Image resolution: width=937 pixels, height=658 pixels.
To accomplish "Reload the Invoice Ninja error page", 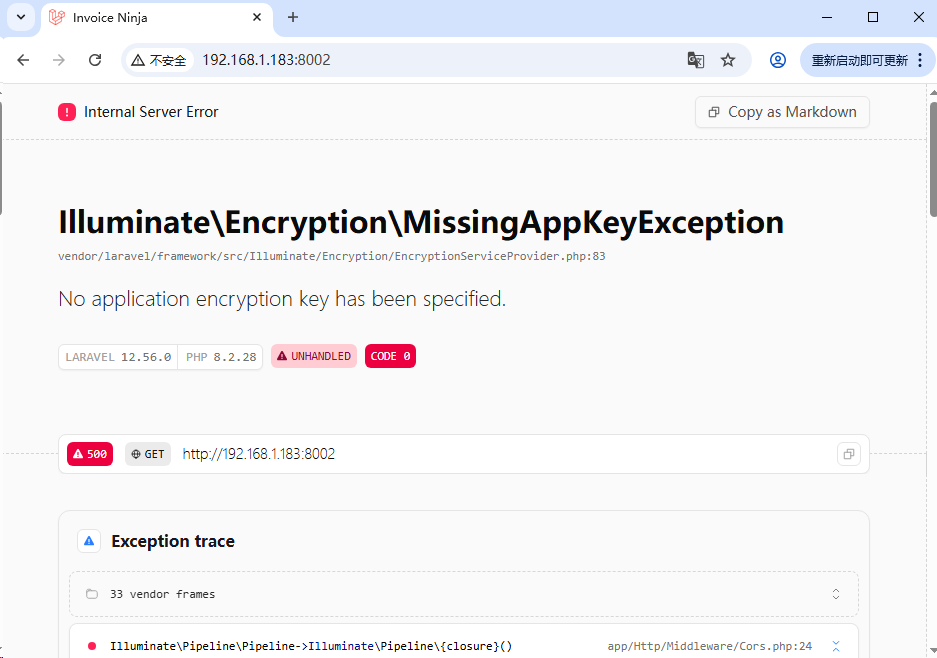I will (x=95, y=60).
